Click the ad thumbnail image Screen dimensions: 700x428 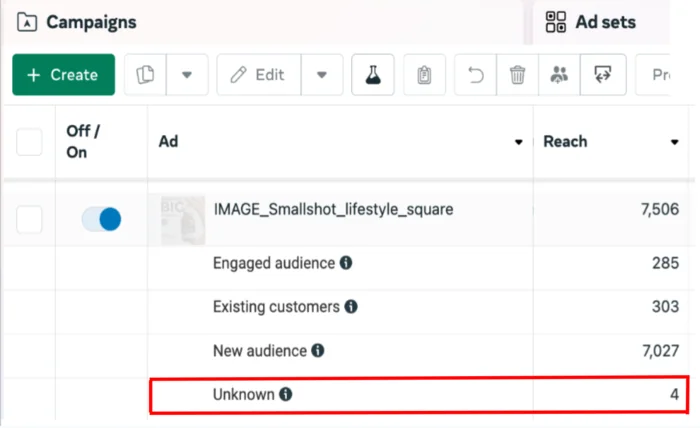[183, 220]
